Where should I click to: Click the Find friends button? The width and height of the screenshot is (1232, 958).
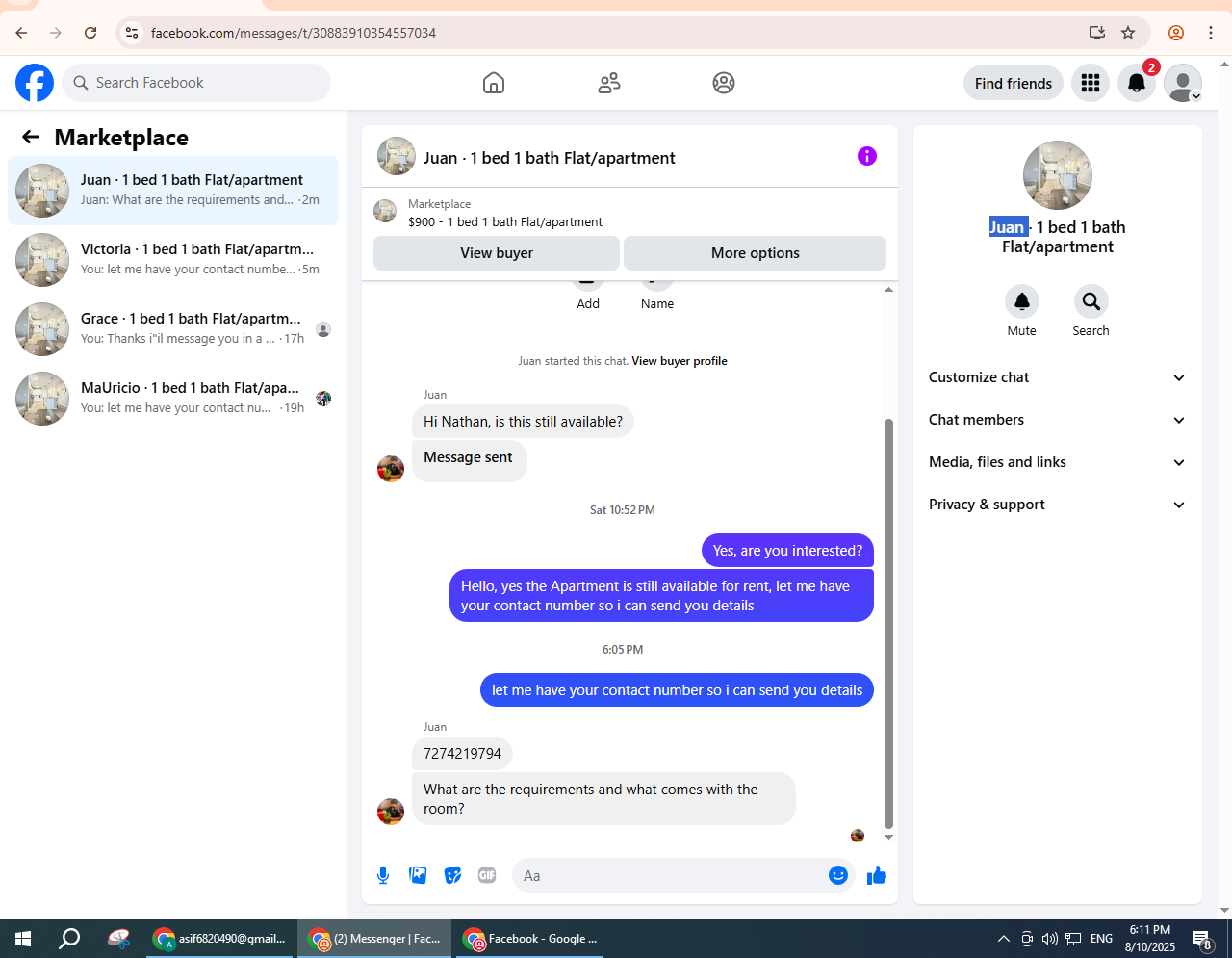1014,84
